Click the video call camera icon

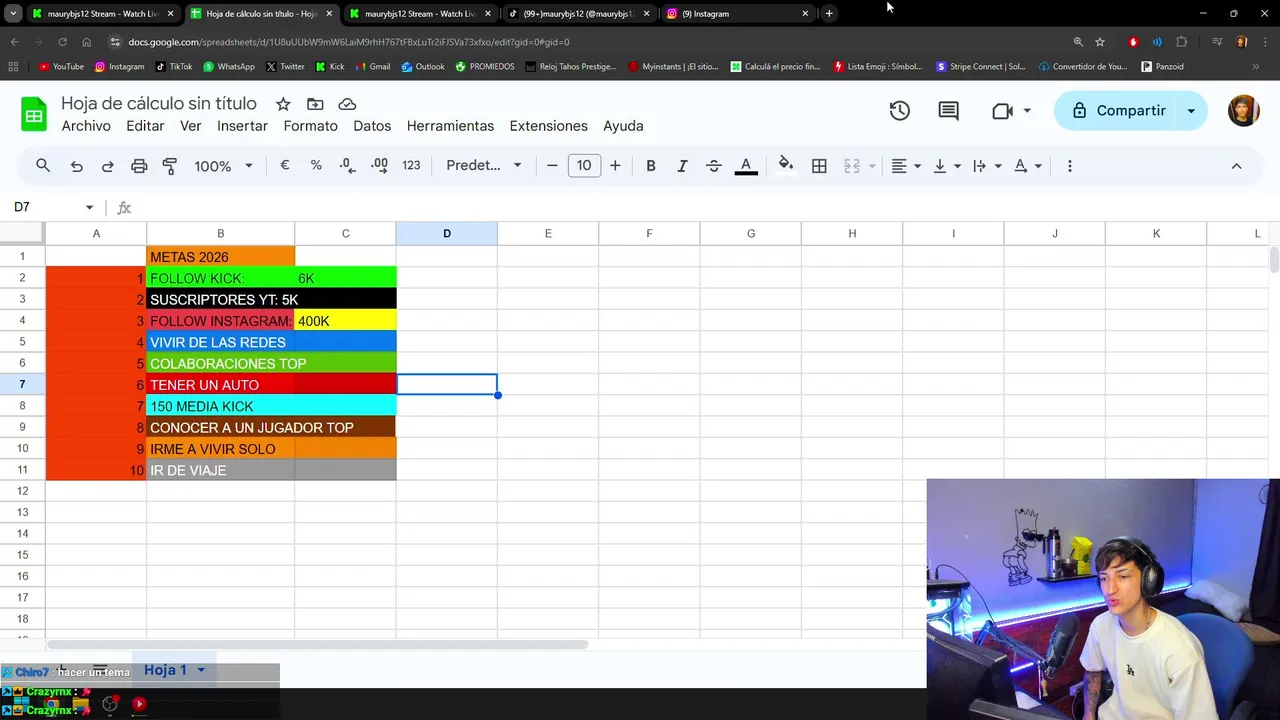(x=1003, y=111)
